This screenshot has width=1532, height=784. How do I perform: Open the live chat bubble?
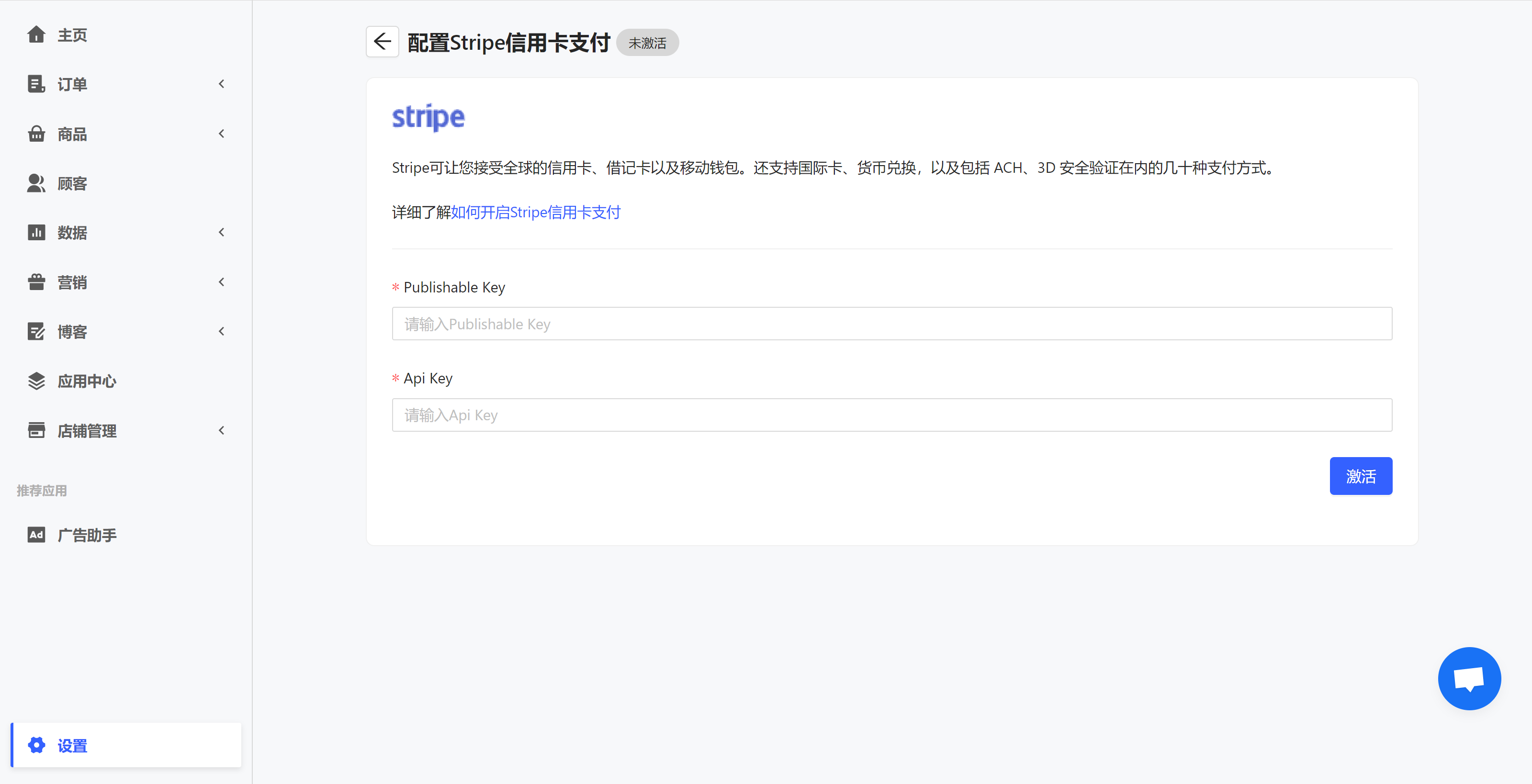click(x=1468, y=678)
